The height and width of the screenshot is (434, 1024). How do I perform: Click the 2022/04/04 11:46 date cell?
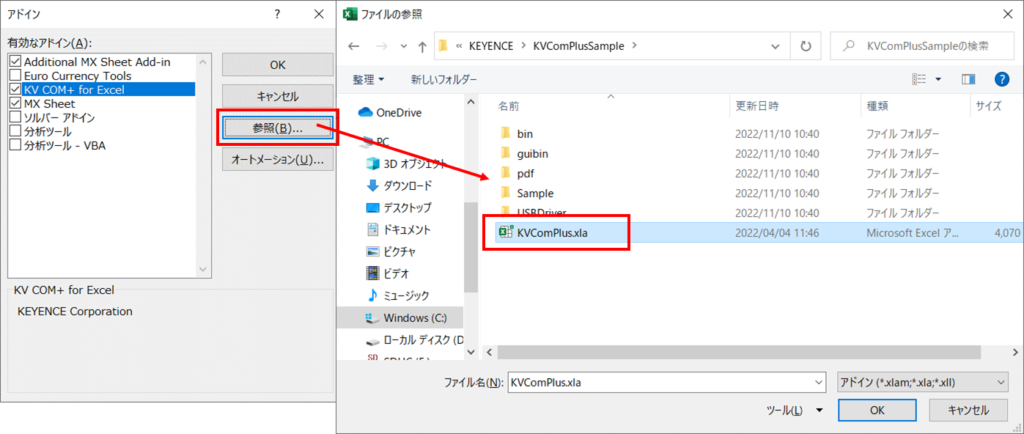pyautogui.click(x=777, y=232)
